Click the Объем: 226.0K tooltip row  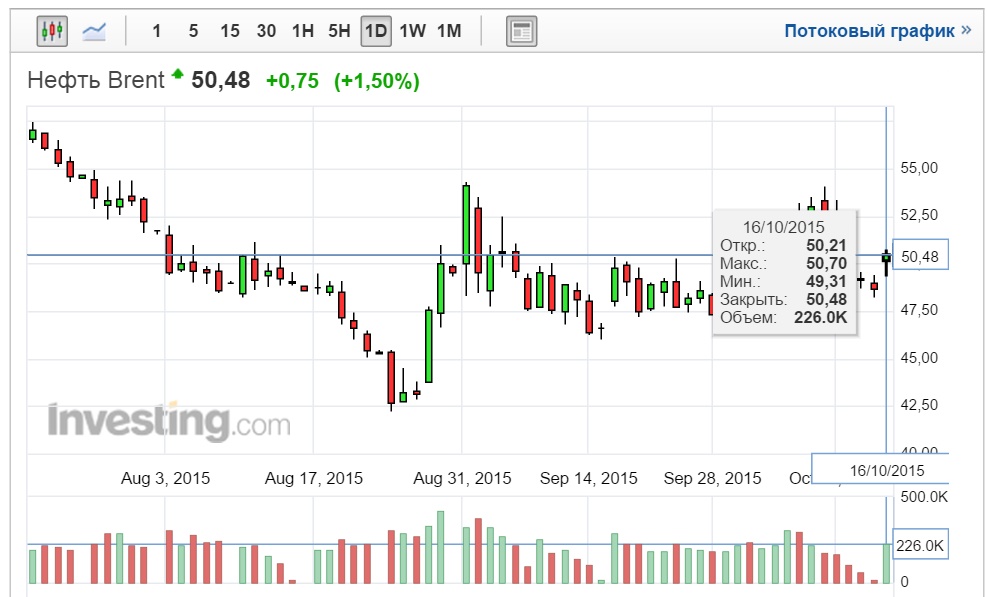(x=784, y=317)
